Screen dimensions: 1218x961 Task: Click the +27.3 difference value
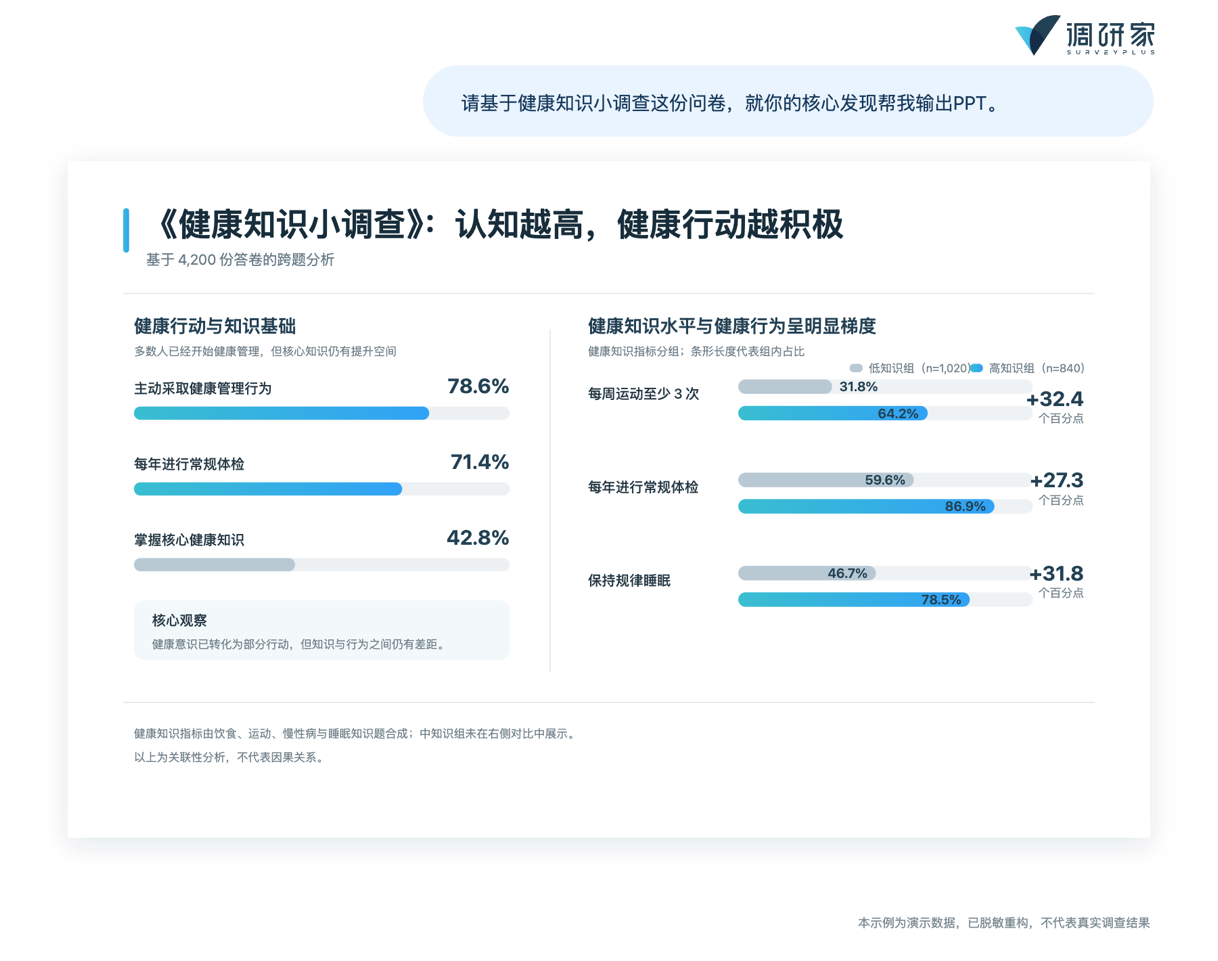coord(1057,481)
